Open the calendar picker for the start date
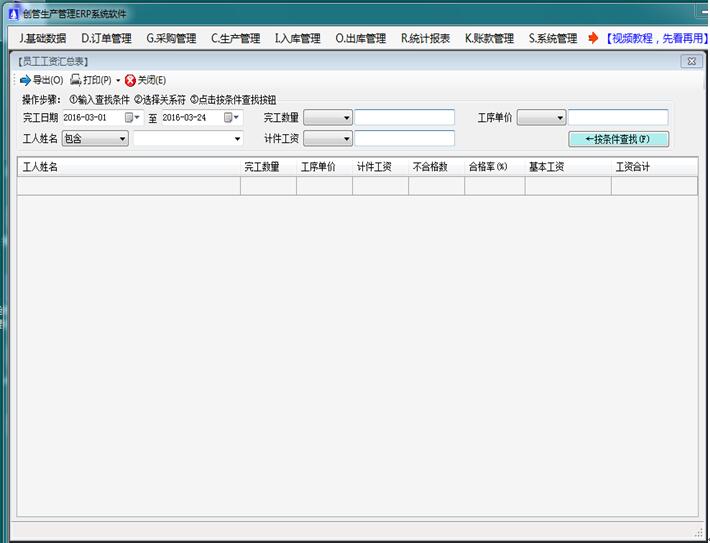The width and height of the screenshot is (710, 543). coord(129,118)
